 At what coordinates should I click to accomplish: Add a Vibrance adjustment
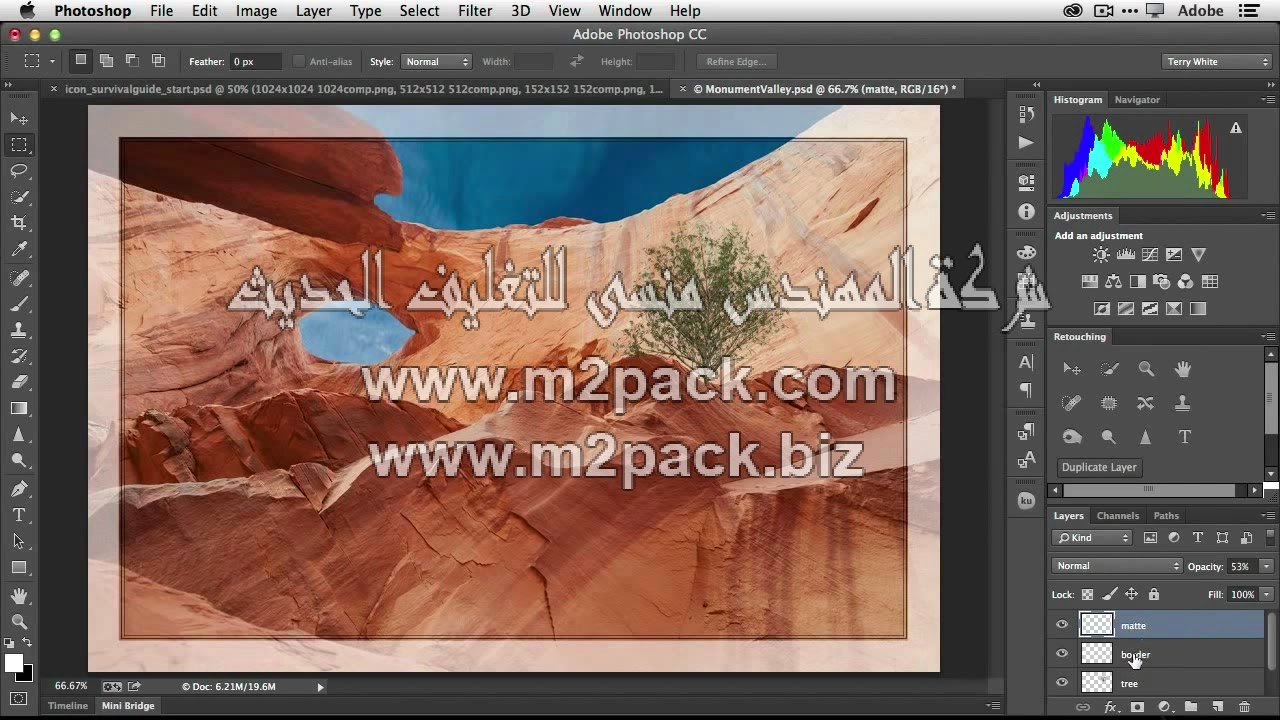(x=1198, y=255)
